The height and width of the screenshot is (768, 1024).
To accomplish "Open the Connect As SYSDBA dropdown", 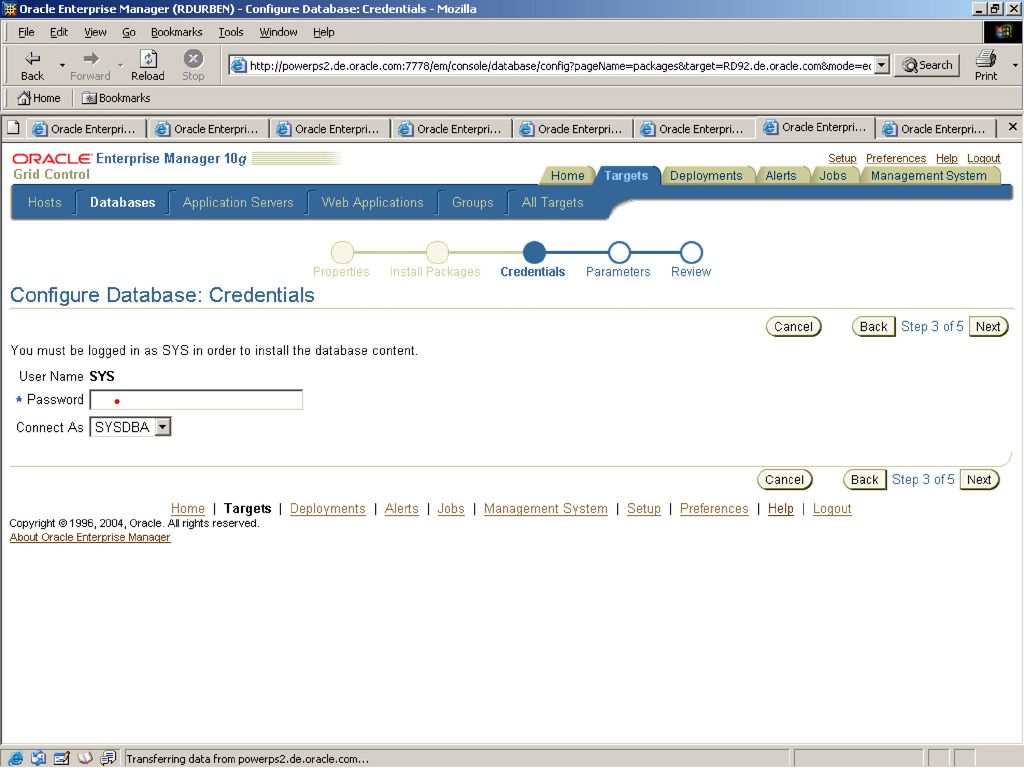I will click(163, 427).
